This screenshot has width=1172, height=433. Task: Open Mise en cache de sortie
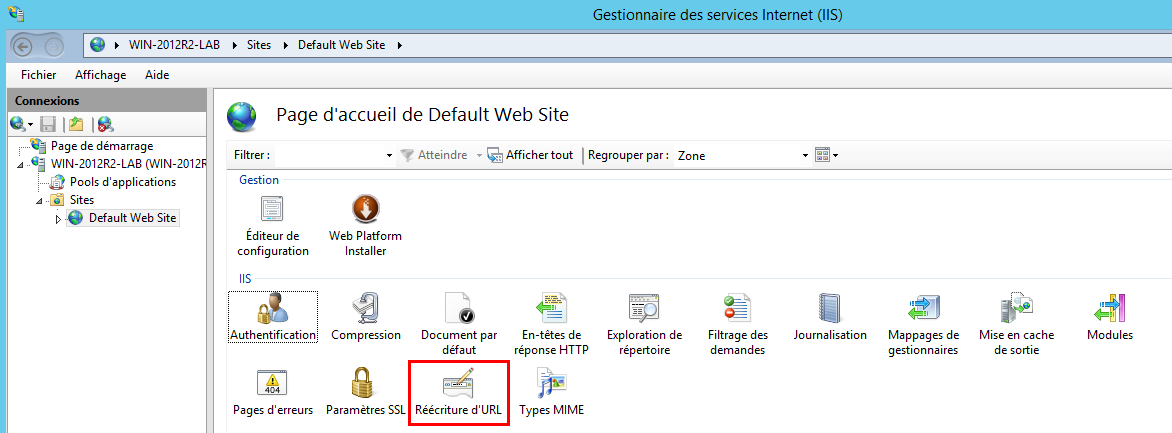pos(1017,324)
